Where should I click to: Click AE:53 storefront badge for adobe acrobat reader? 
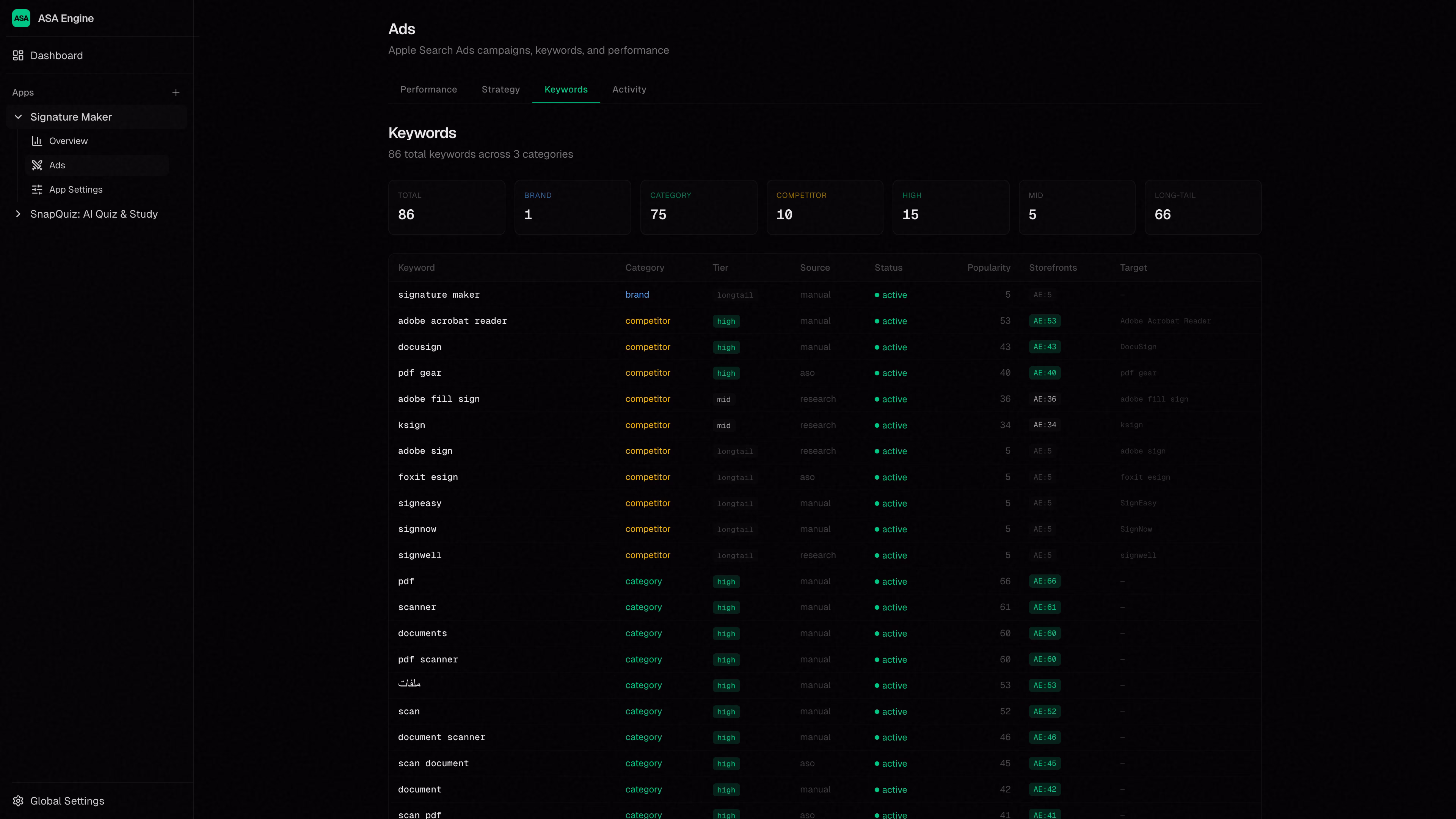pyautogui.click(x=1045, y=320)
